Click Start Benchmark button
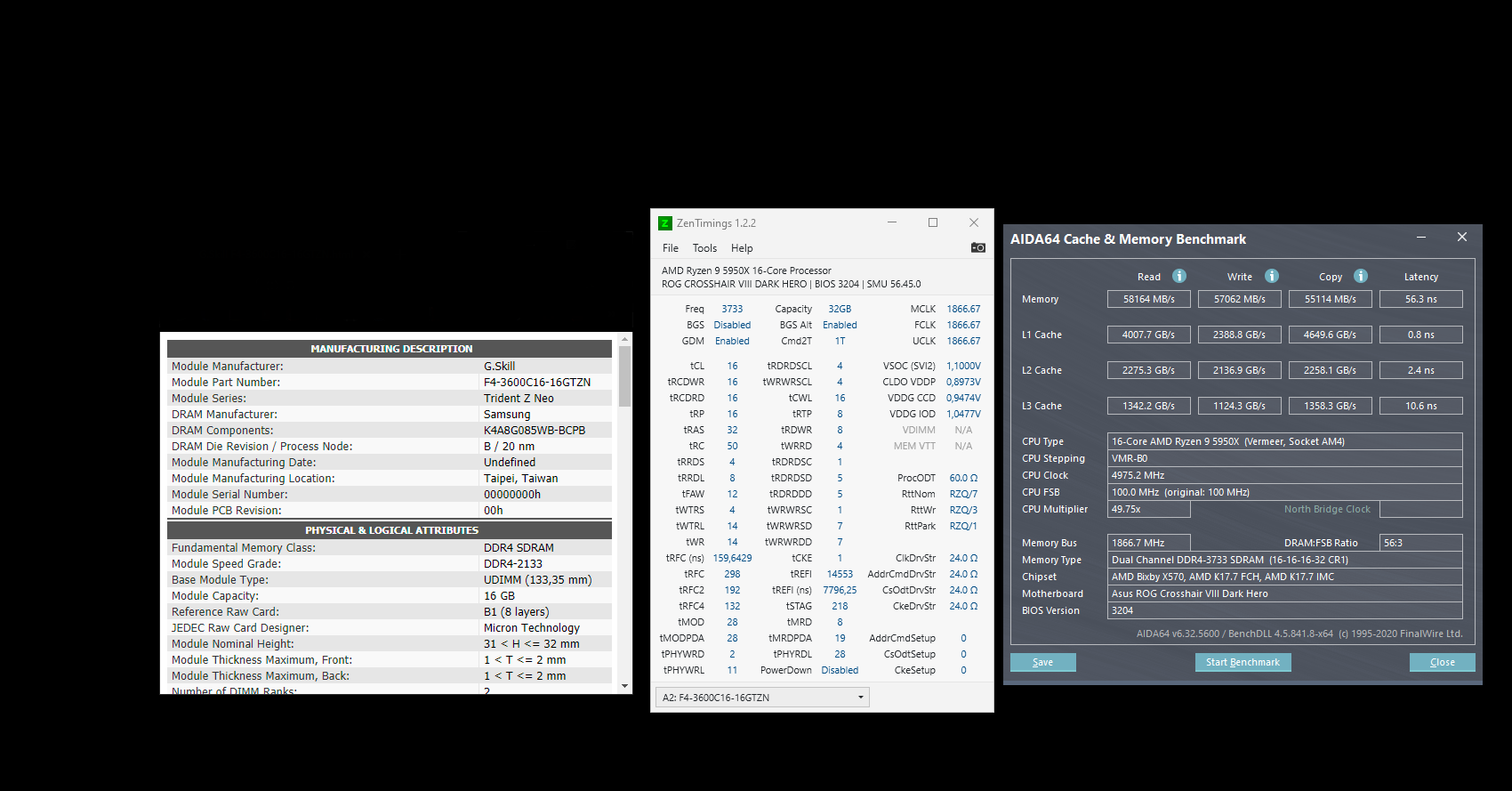 [1243, 662]
